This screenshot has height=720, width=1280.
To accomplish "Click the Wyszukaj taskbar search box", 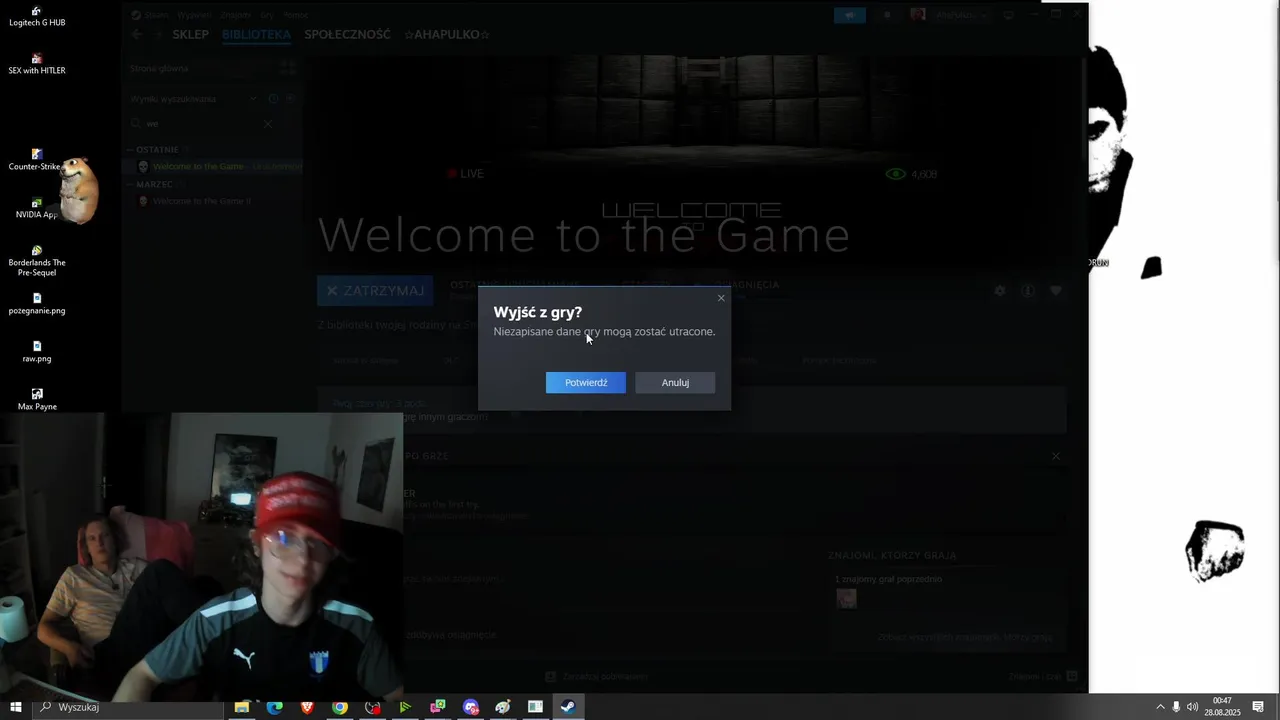I will click(x=130, y=707).
